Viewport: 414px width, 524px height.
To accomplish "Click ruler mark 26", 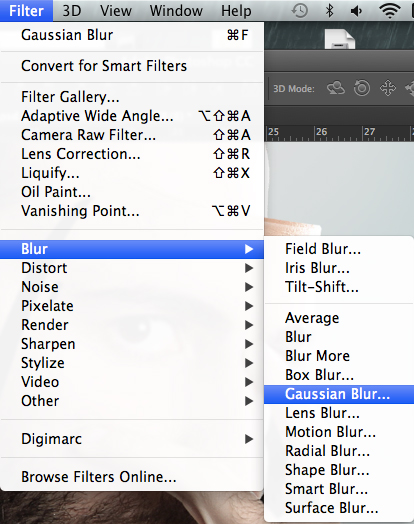I will 321,132.
